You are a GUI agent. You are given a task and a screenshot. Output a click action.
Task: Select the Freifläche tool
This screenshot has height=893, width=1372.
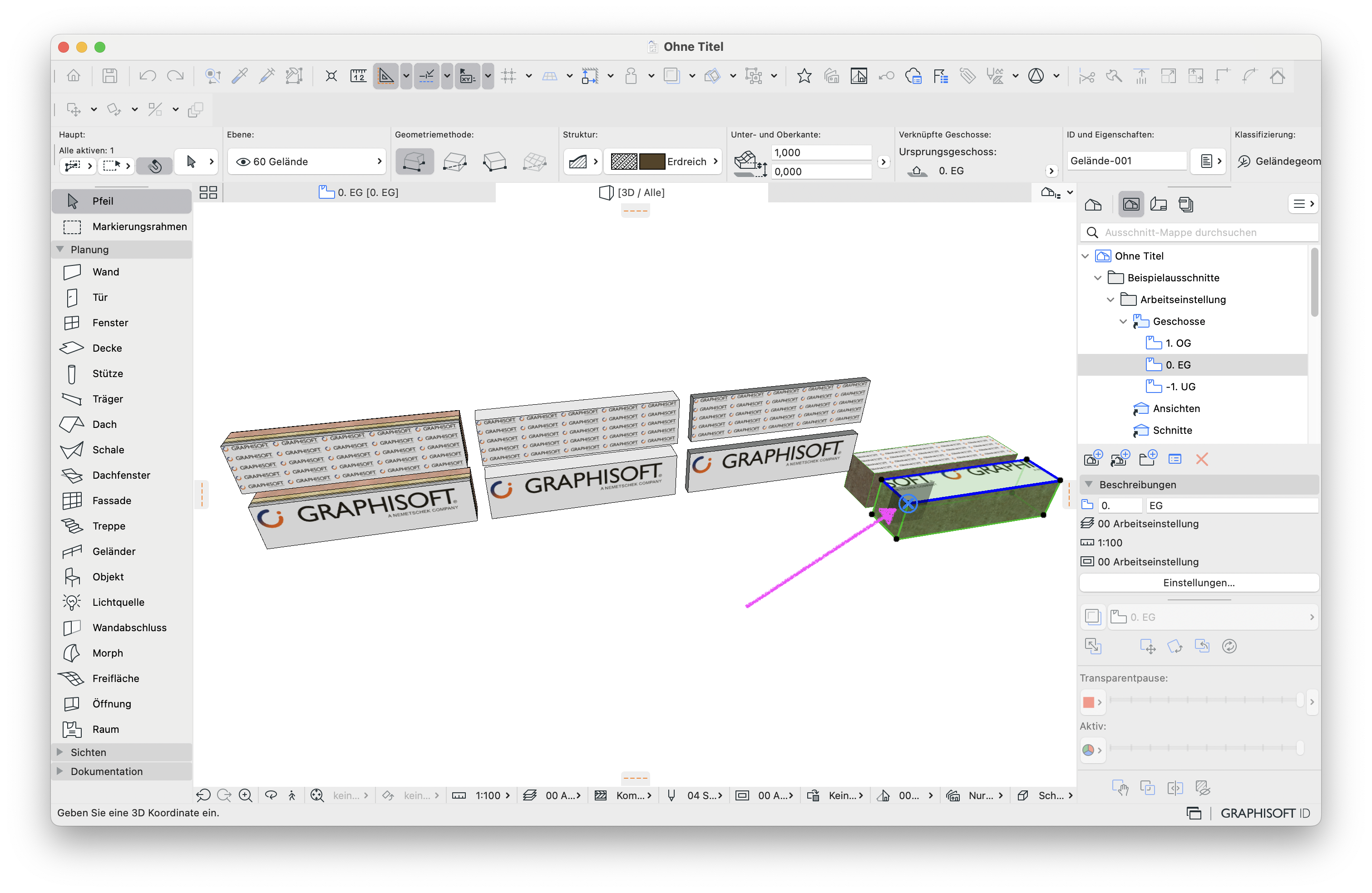[121, 678]
